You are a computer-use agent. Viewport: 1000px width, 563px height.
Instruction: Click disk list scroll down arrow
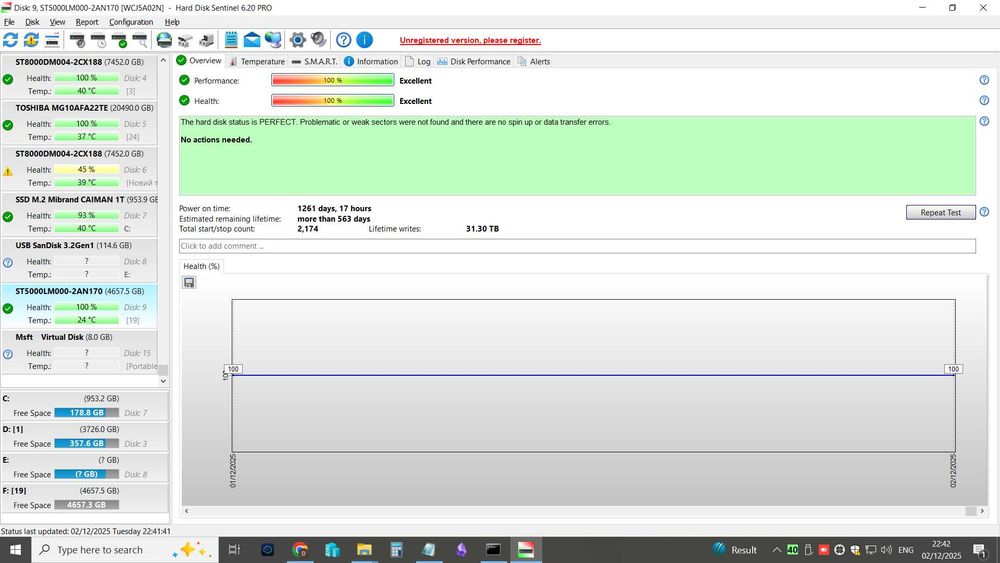coord(163,381)
